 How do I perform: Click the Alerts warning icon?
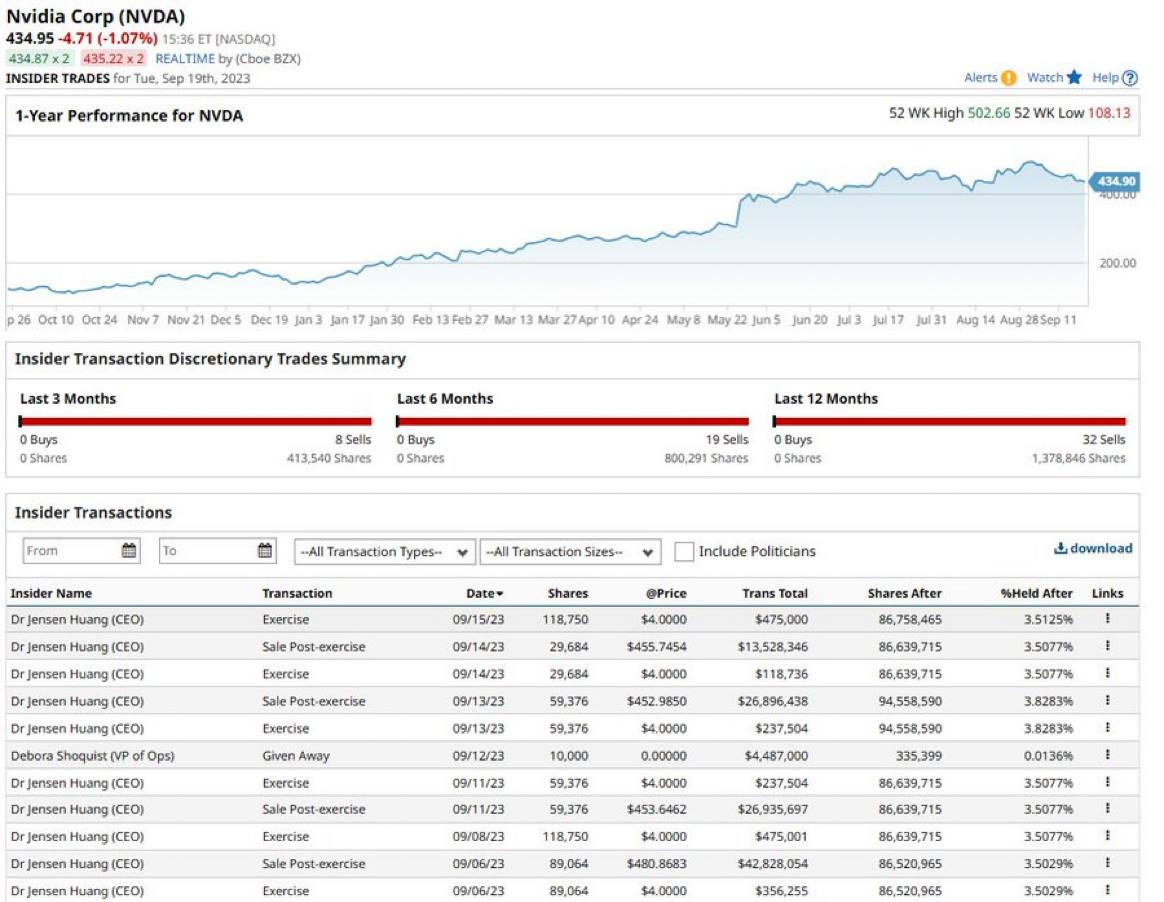pyautogui.click(x=1008, y=78)
